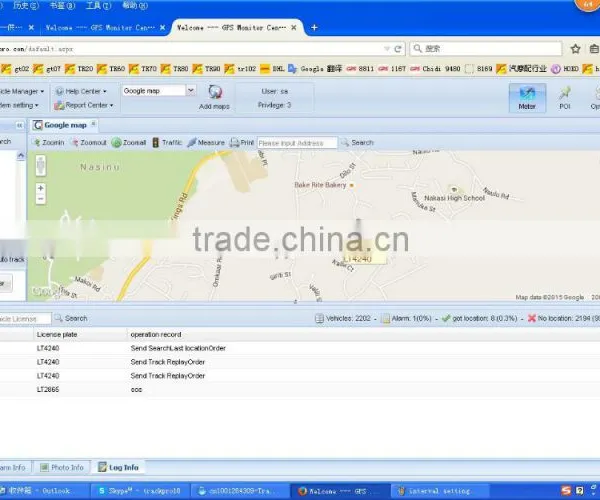Open Help Center dropdown menu
The width and height of the screenshot is (600, 500).
coord(81,91)
